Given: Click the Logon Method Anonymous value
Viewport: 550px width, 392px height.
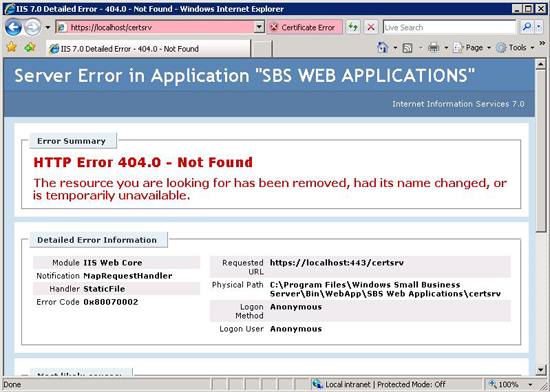Looking at the screenshot, I should [296, 307].
